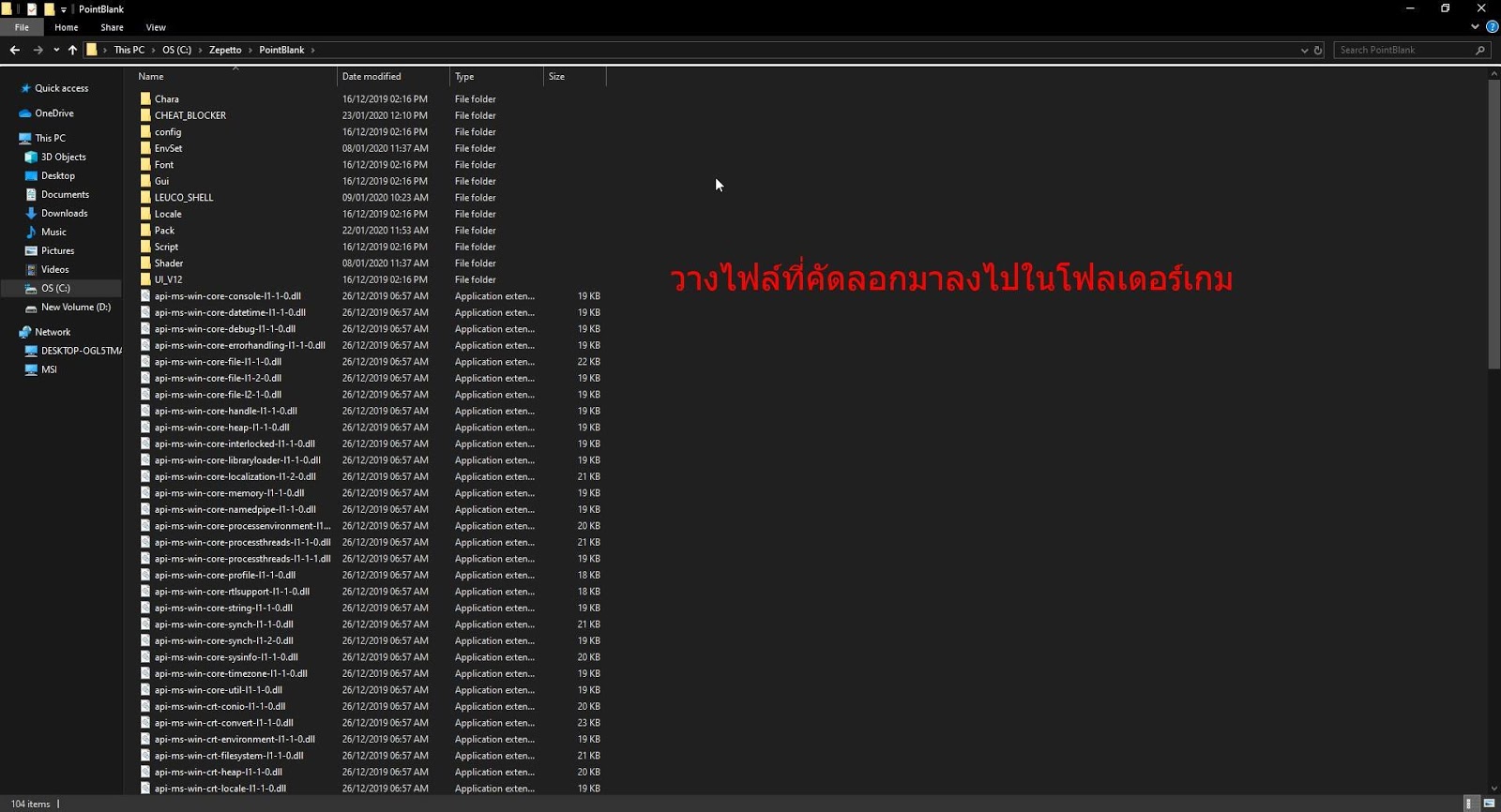This screenshot has height=812, width=1501.
Task: Open Downloads in the sidebar
Action: [x=64, y=213]
